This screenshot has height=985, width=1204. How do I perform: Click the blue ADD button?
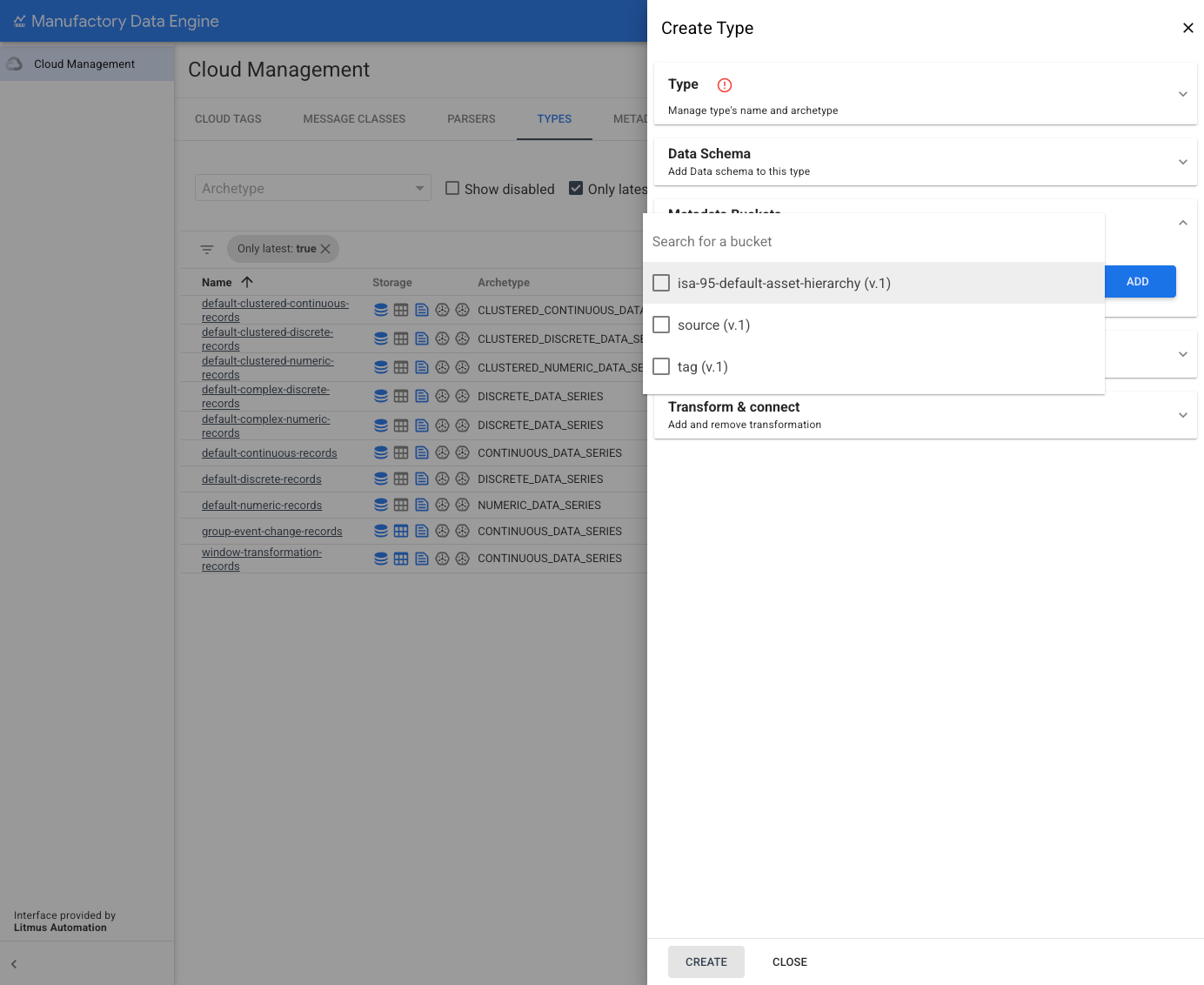pos(1138,282)
